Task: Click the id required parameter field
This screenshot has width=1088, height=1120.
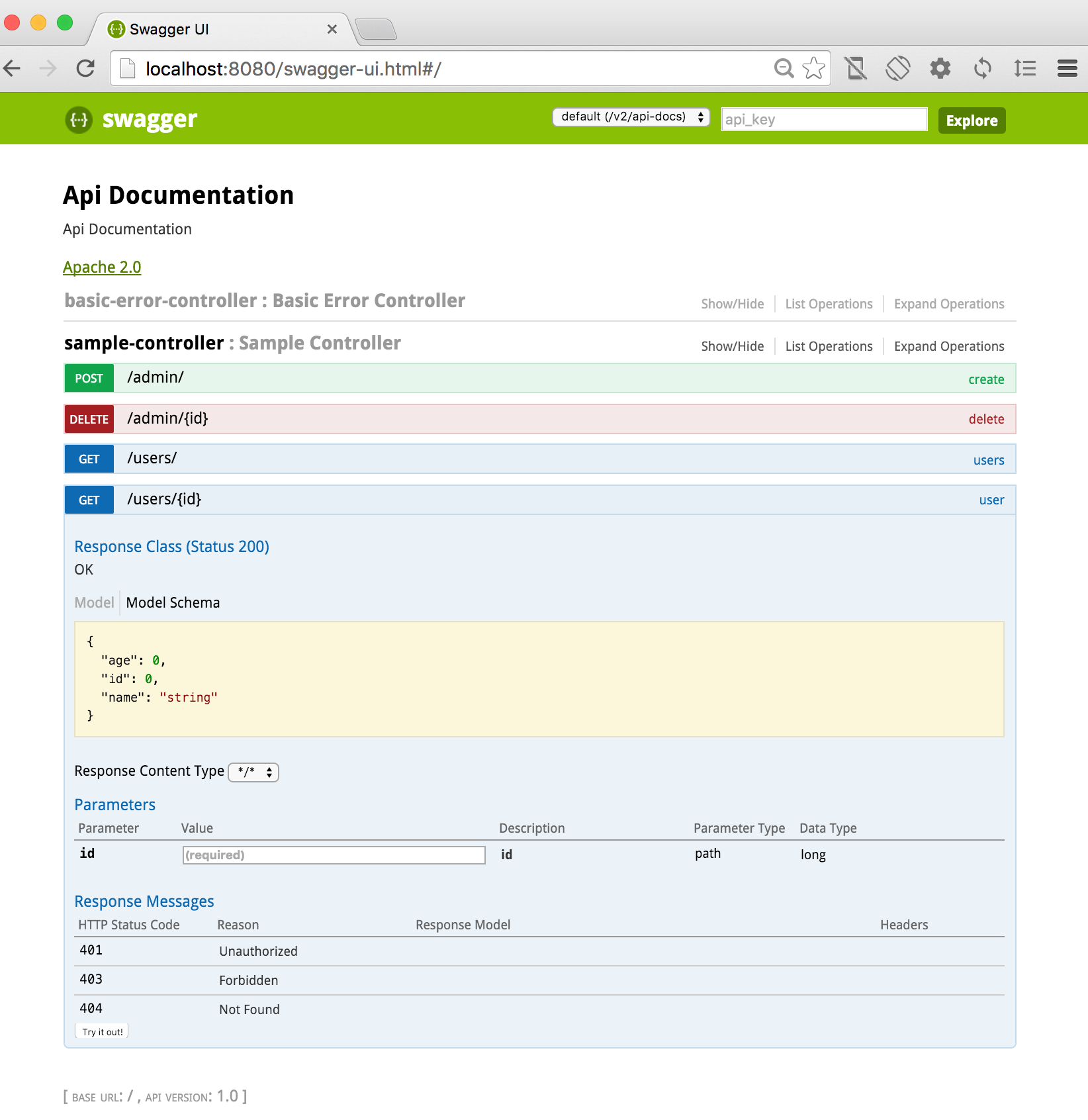Action: point(334,855)
